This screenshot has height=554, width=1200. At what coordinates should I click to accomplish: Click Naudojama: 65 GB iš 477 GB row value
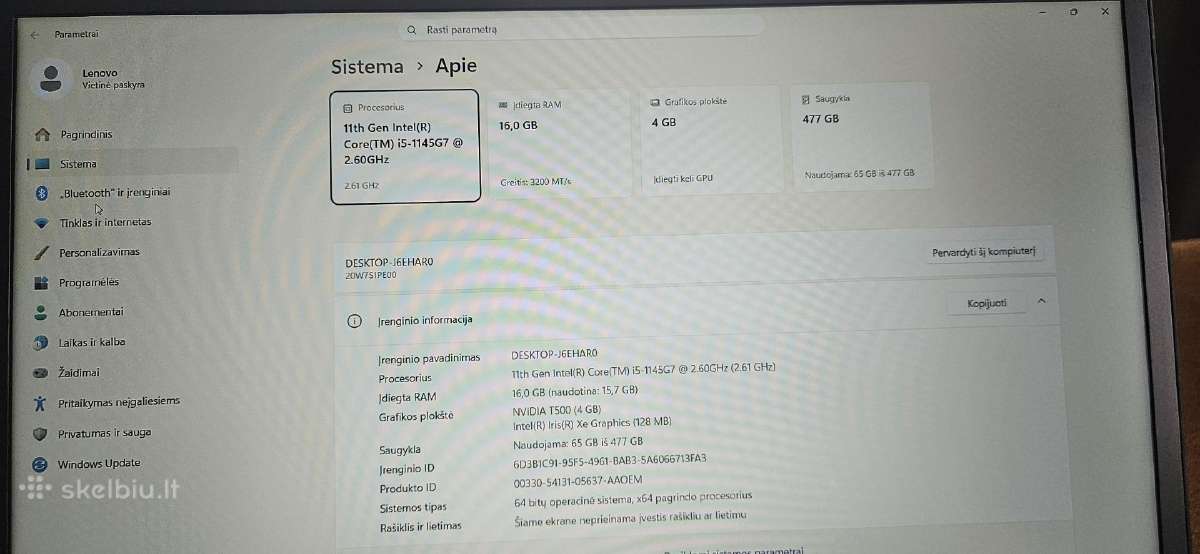point(578,441)
